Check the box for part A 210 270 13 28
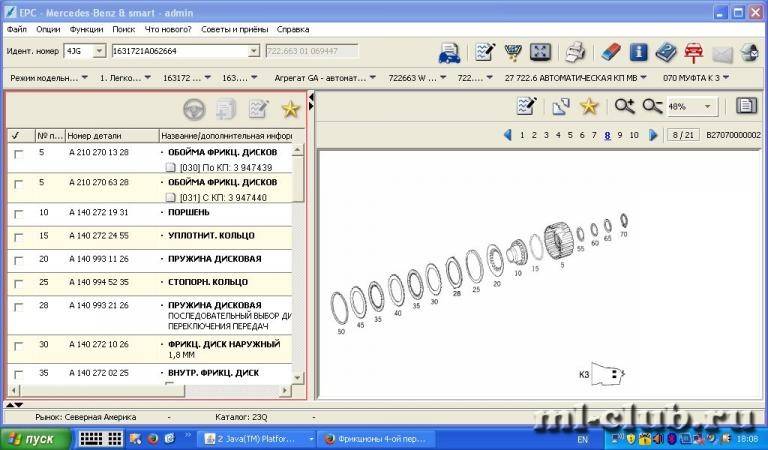Image resolution: width=768 pixels, height=450 pixels. coord(19,154)
